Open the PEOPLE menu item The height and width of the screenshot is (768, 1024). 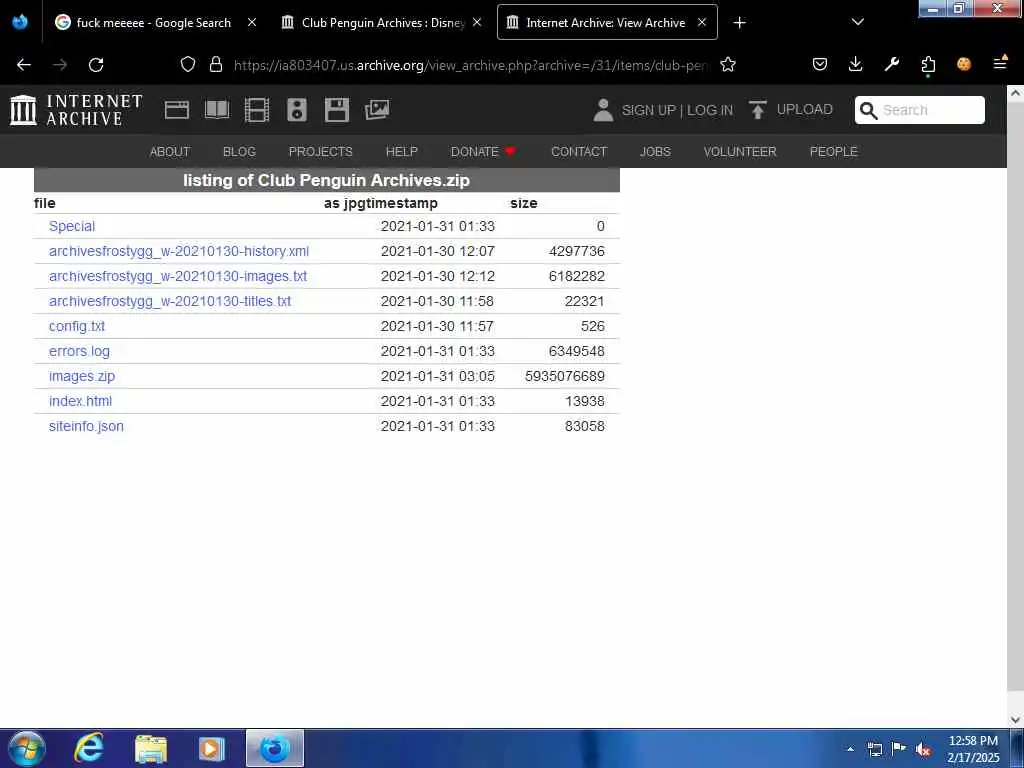(x=833, y=152)
